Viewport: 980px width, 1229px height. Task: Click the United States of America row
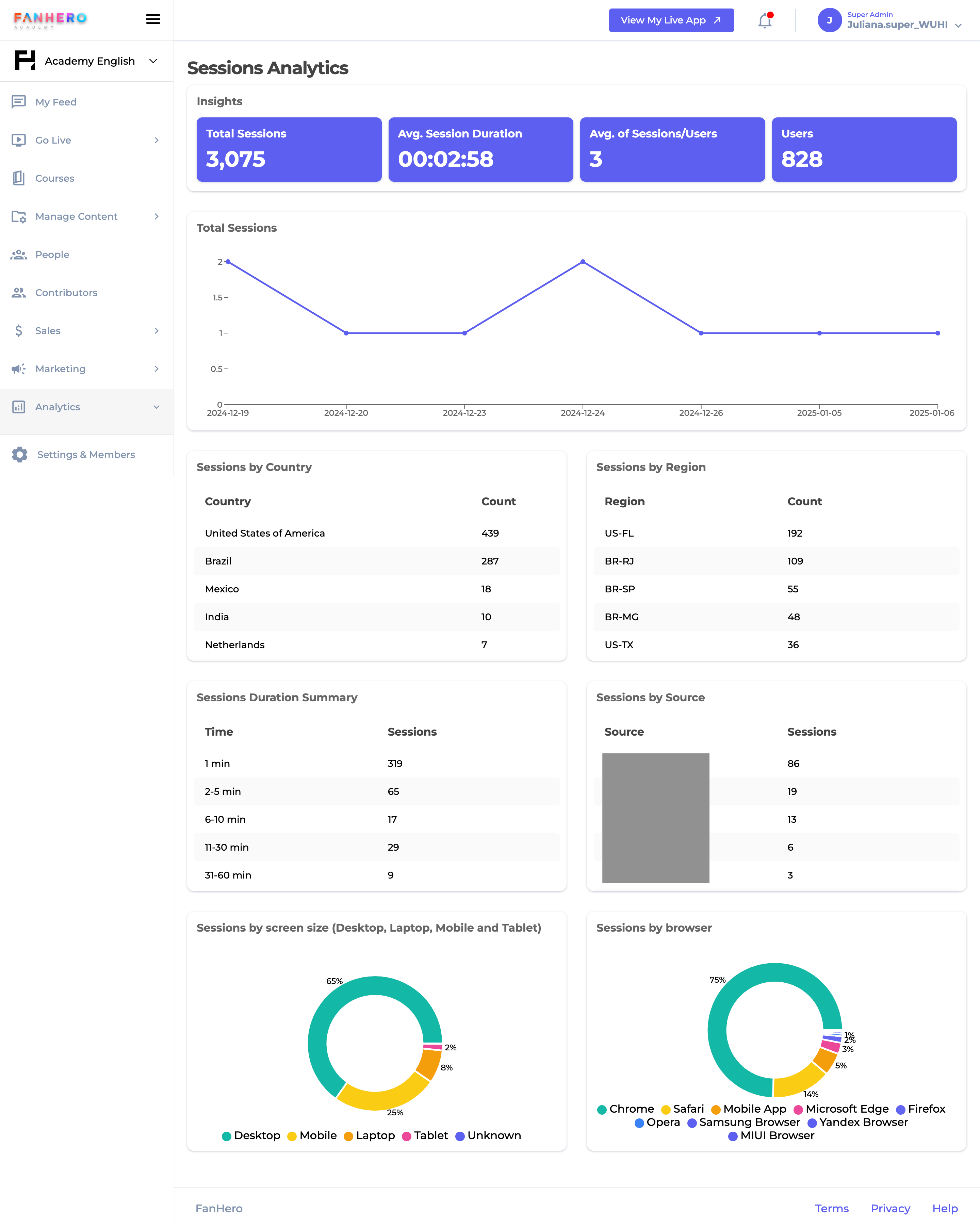tap(377, 533)
